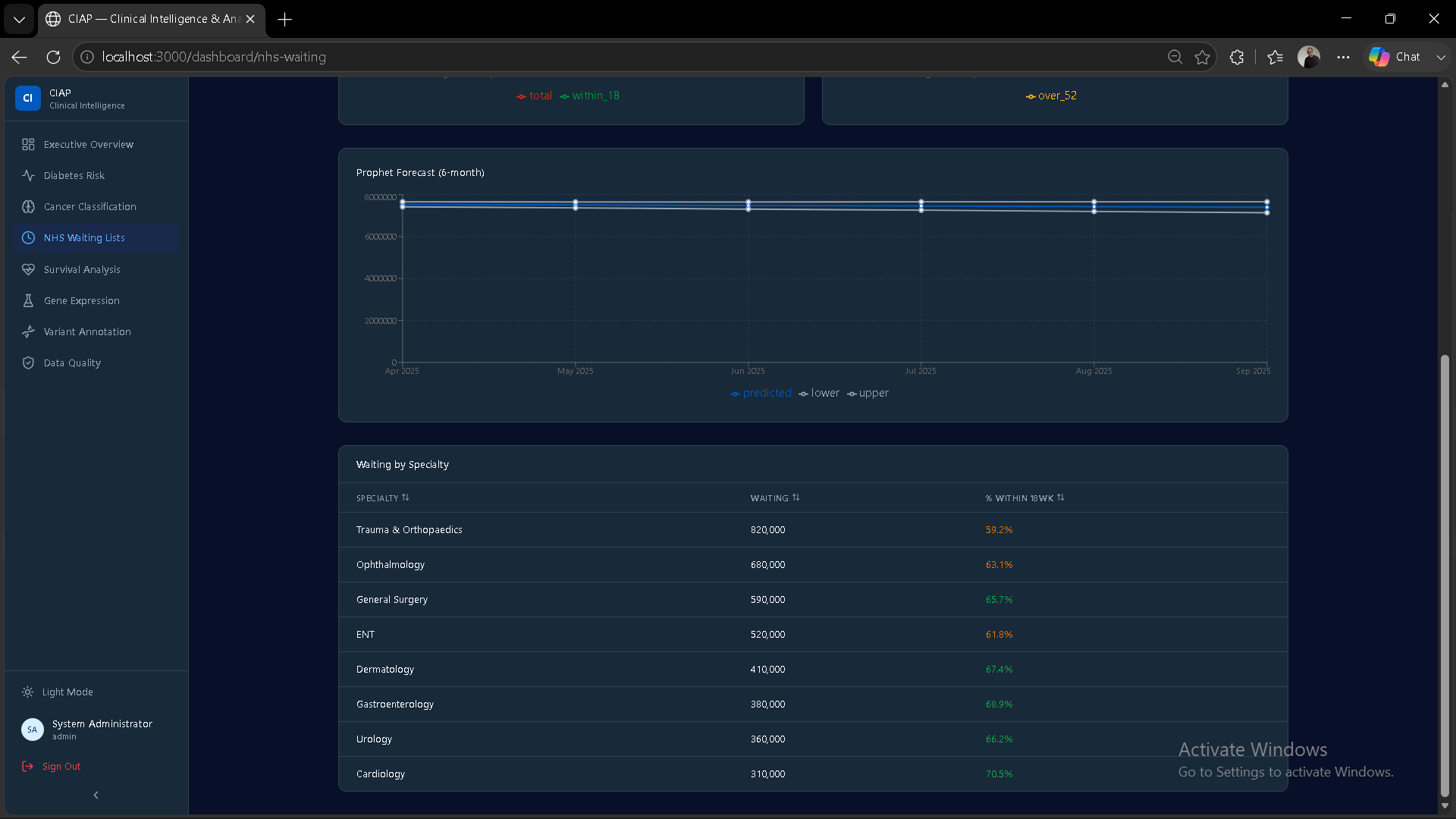Image resolution: width=1456 pixels, height=819 pixels.
Task: Click the browser extensions puzzle icon
Action: 1237,57
